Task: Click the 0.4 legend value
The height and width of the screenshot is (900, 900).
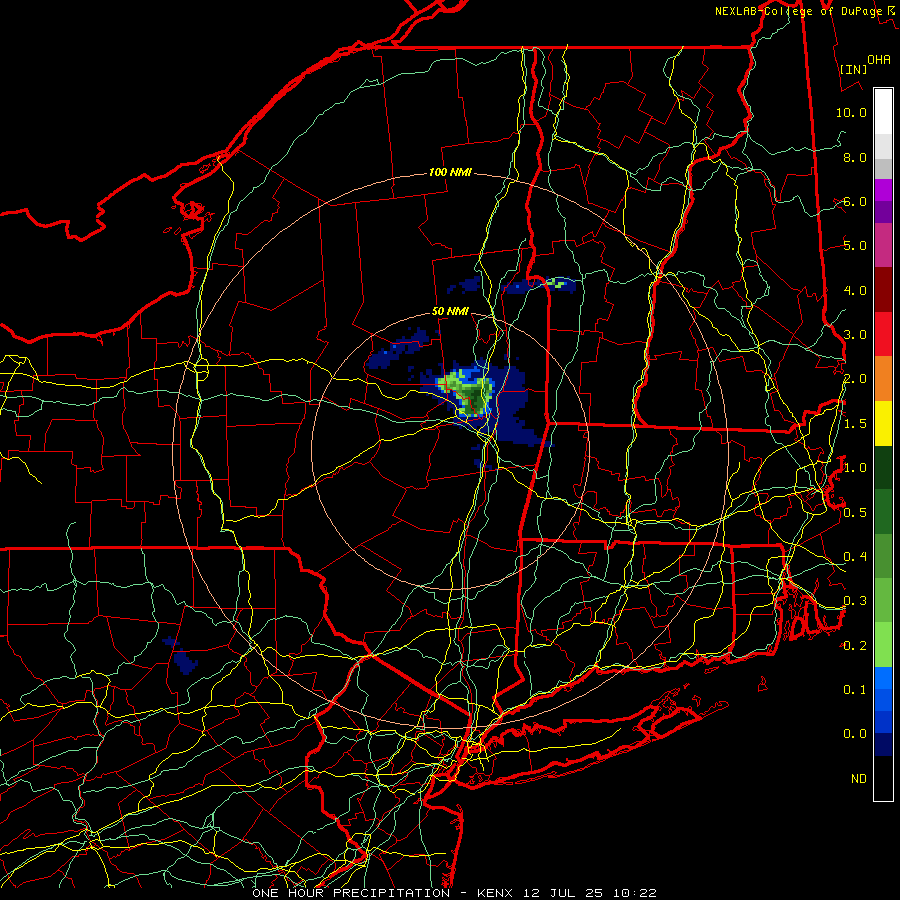Action: tap(855, 556)
